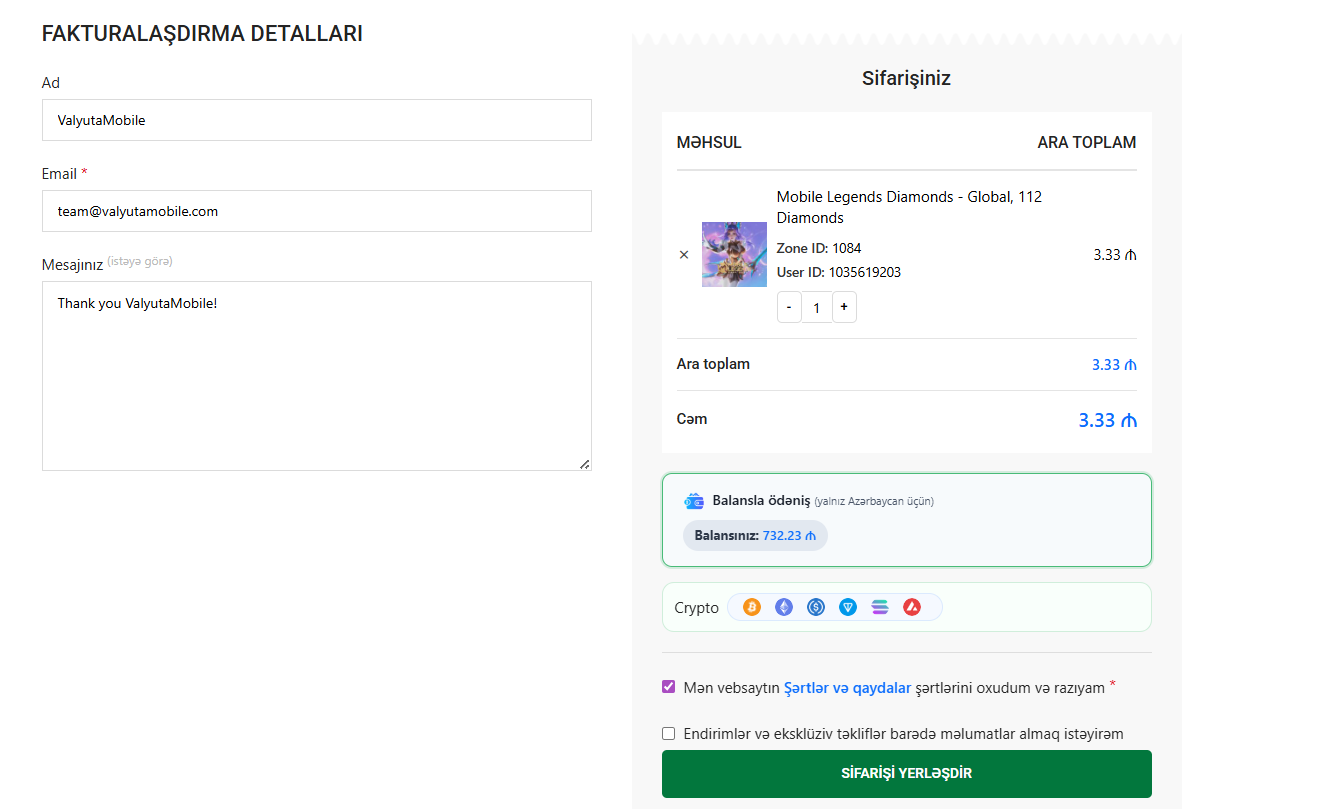
Task: Click the Ethereum icon in Crypto row
Action: coord(784,607)
